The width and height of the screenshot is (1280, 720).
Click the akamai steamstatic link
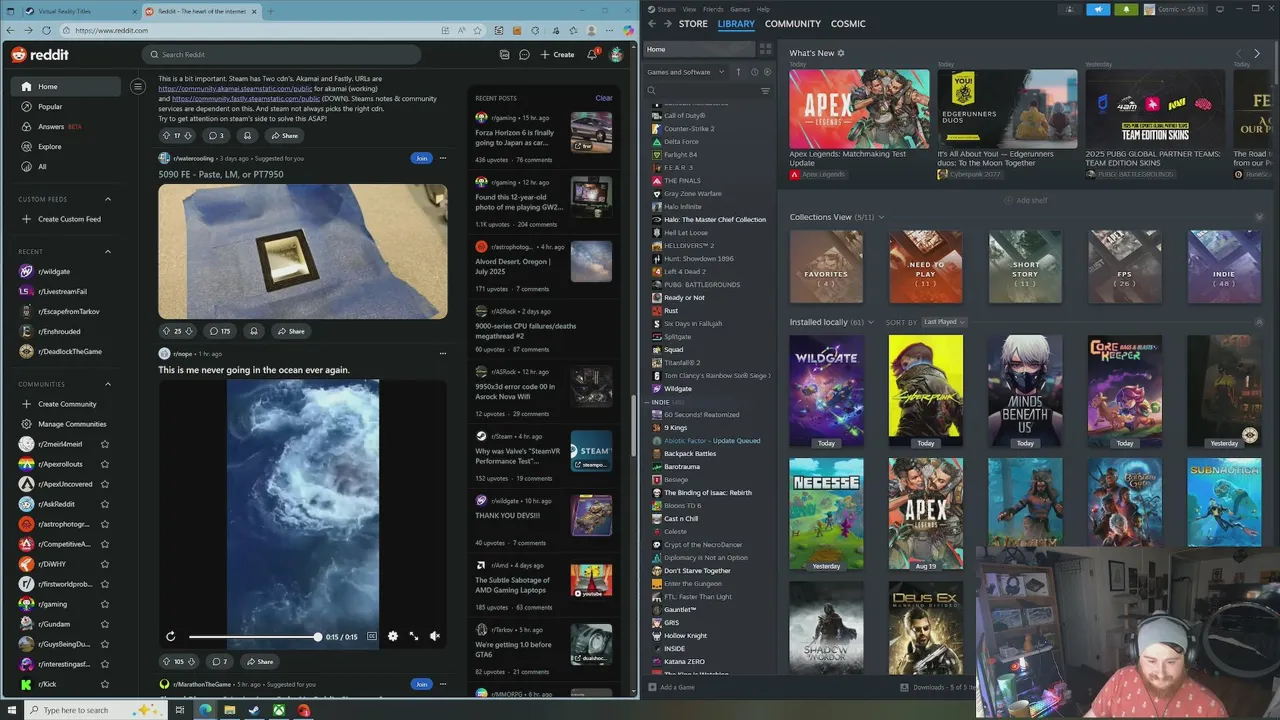click(x=235, y=88)
